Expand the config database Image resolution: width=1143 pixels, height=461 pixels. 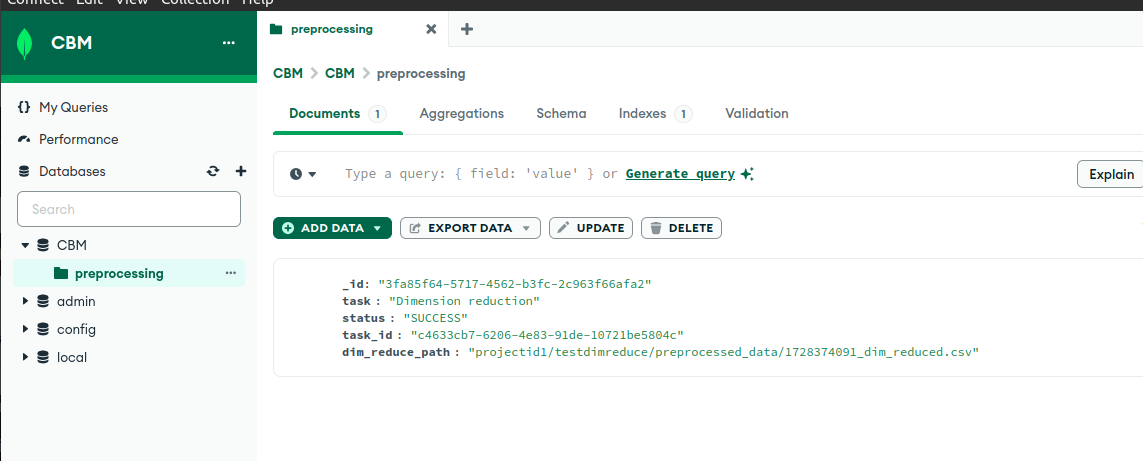tap(25, 329)
